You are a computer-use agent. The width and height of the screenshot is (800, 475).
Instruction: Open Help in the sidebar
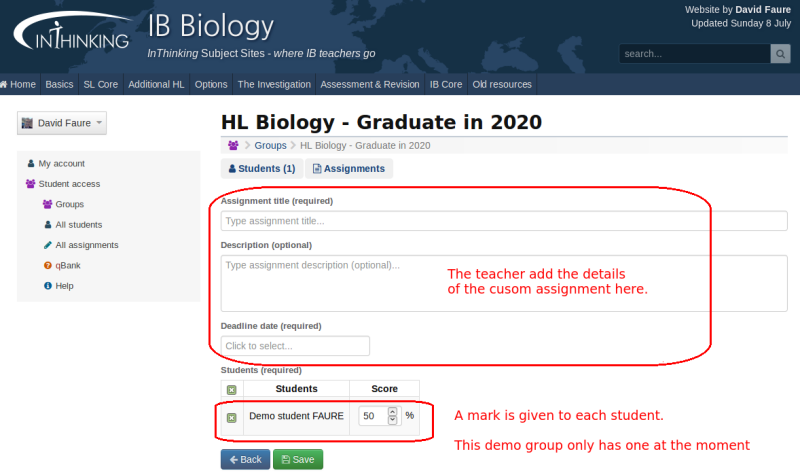pos(64,286)
